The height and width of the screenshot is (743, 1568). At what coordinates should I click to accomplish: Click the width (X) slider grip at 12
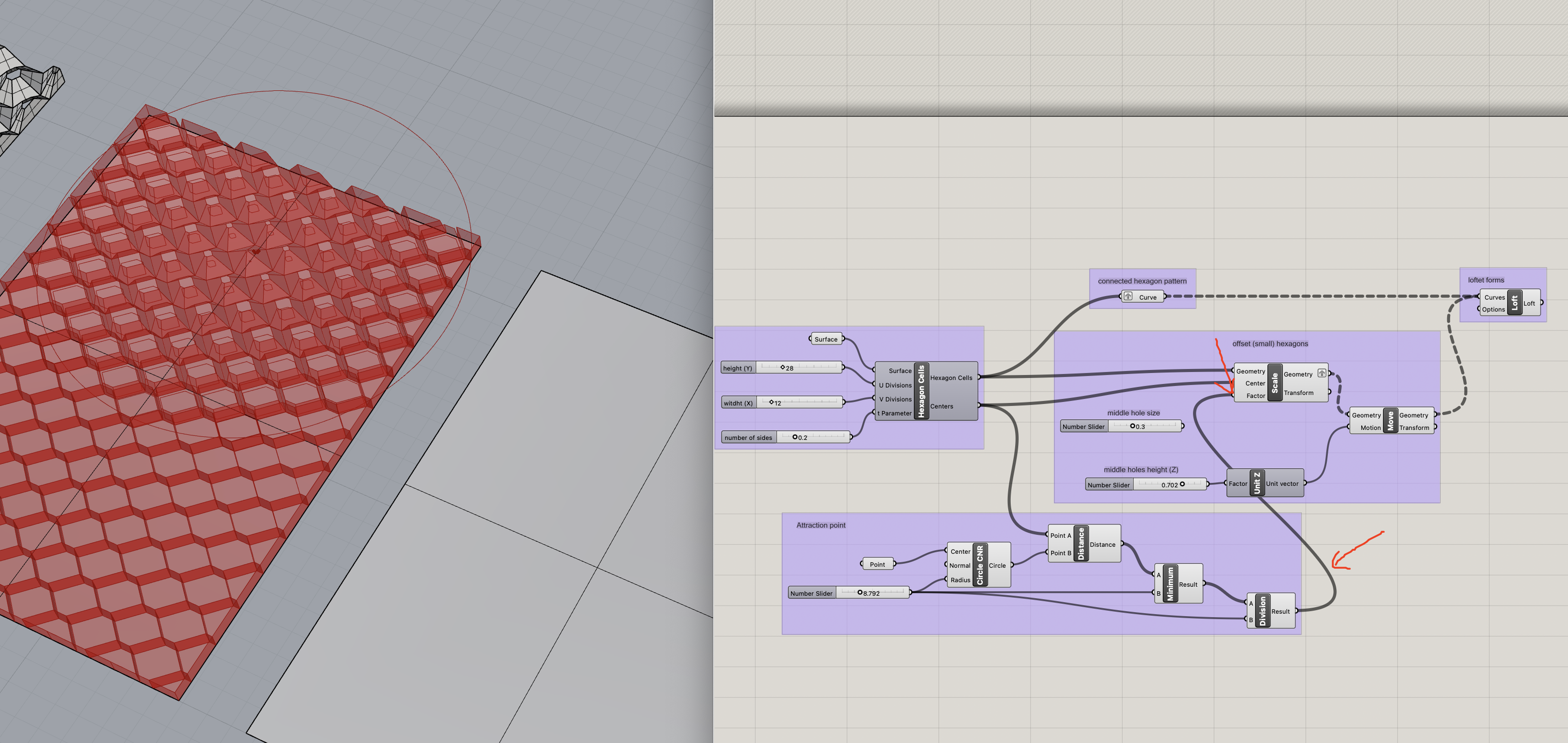(x=771, y=402)
